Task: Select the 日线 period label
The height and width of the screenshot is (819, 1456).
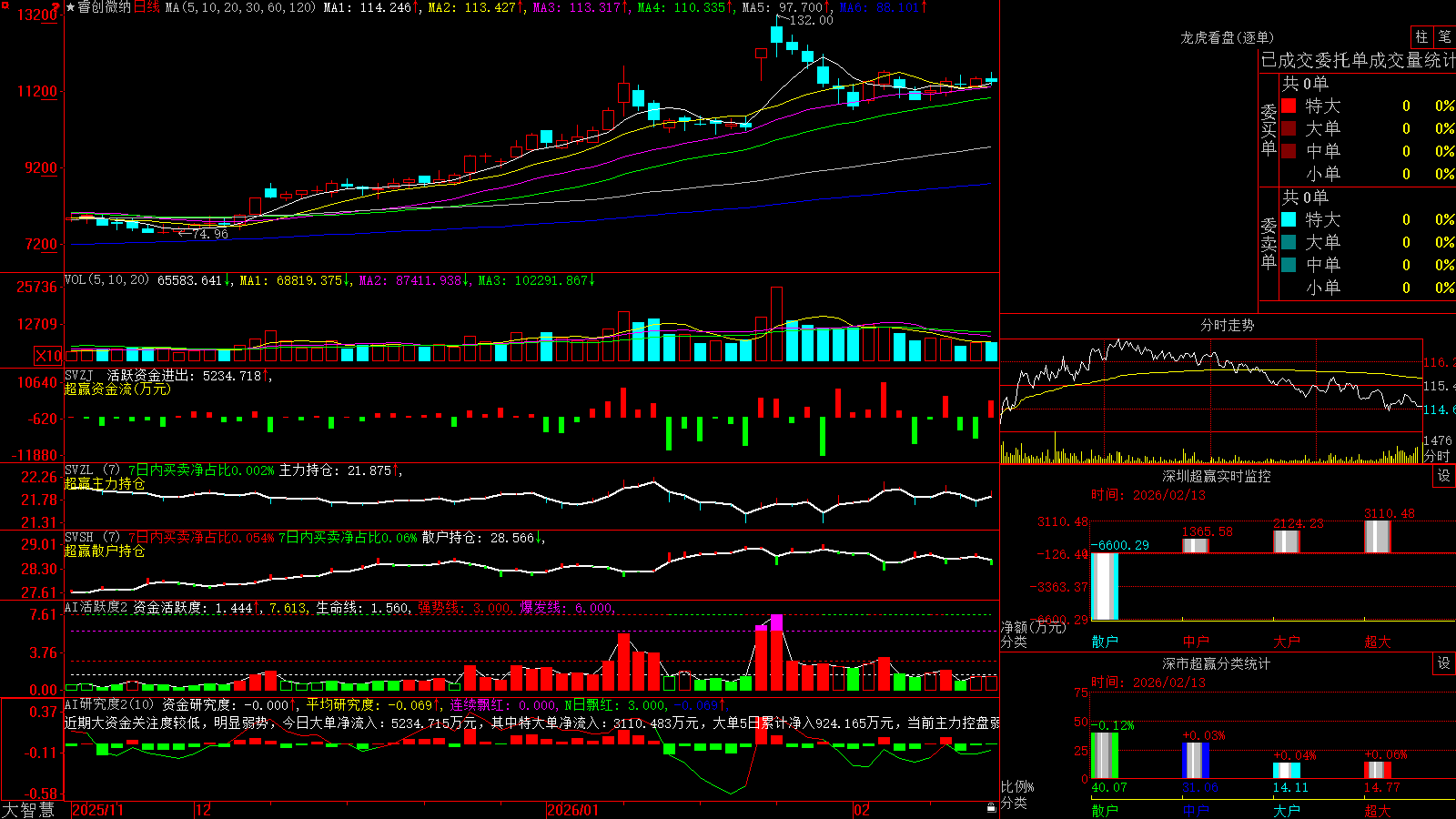Action: click(x=147, y=7)
